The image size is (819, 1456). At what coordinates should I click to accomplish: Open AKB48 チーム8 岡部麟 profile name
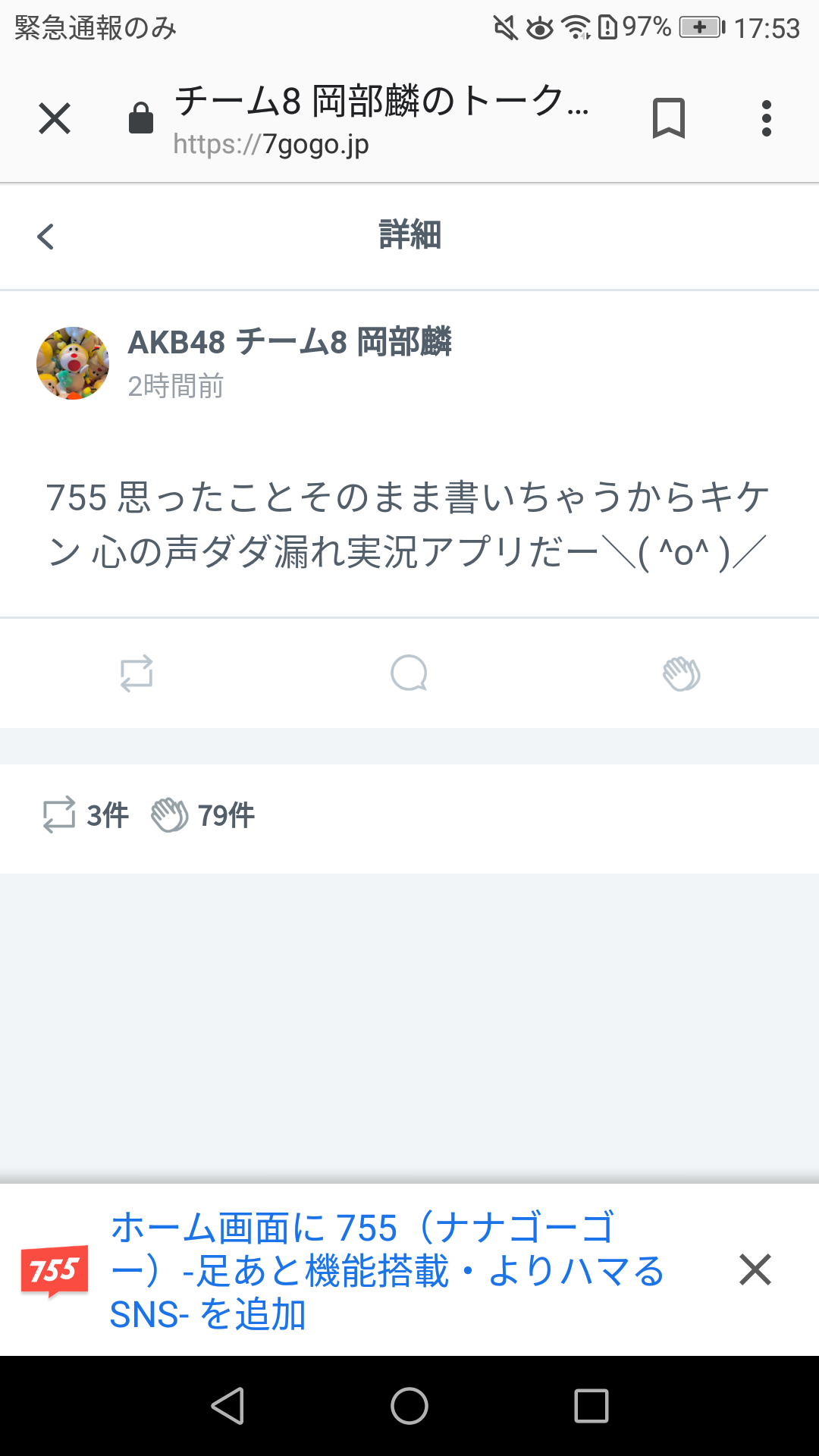click(x=290, y=342)
